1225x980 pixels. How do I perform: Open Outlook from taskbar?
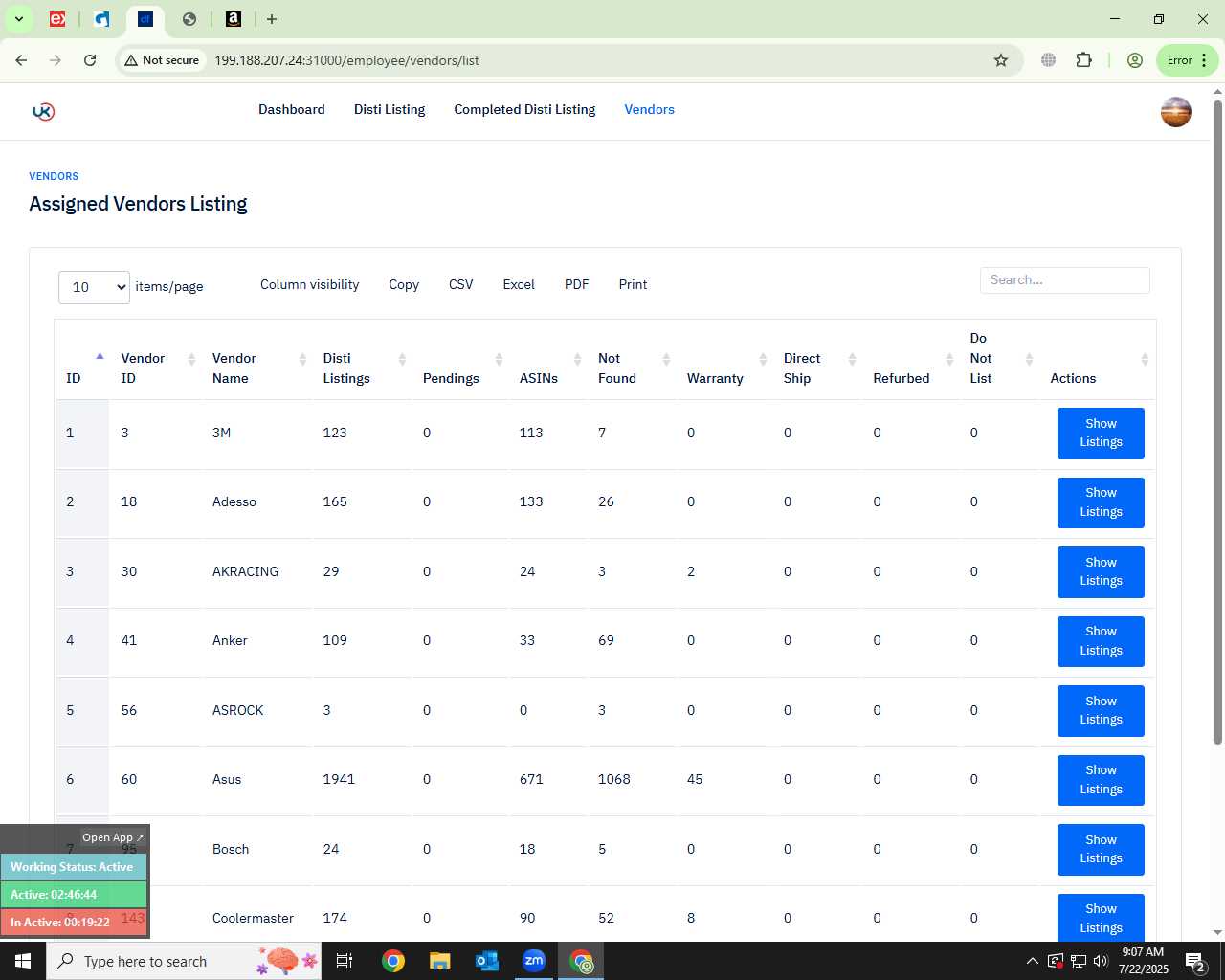(486, 961)
